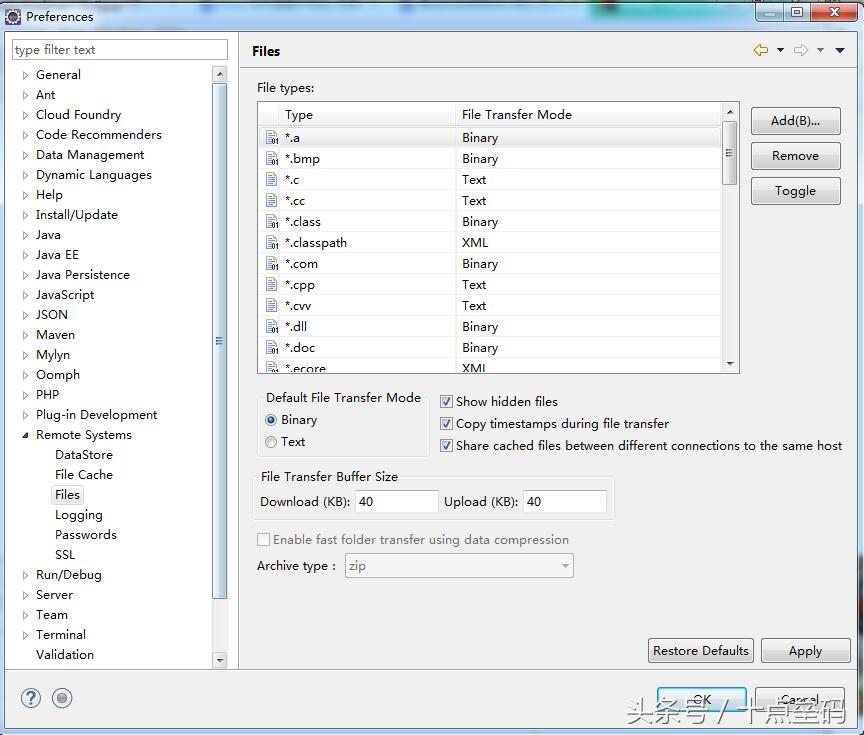Expand the General preferences node
Image resolution: width=864 pixels, height=735 pixels.
point(26,75)
